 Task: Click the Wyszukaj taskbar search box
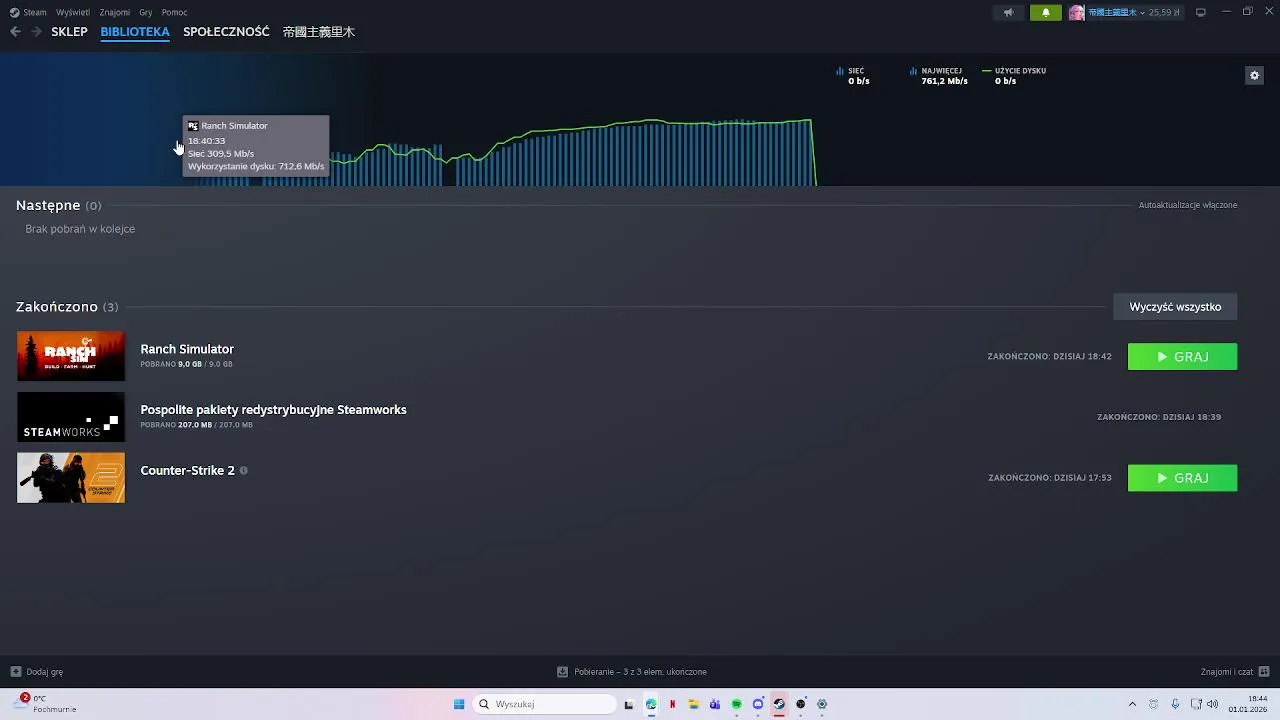pyautogui.click(x=544, y=704)
